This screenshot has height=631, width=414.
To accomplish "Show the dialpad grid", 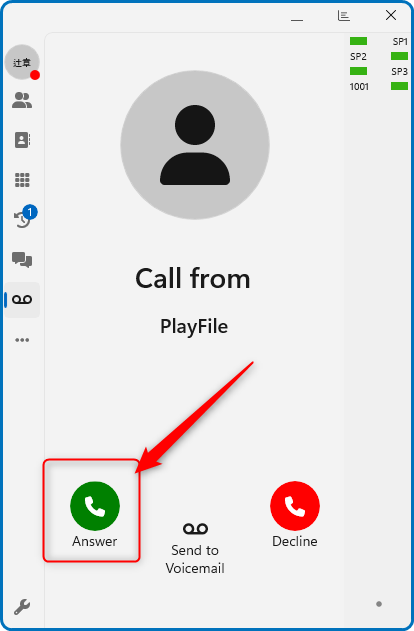I will click(x=22, y=180).
